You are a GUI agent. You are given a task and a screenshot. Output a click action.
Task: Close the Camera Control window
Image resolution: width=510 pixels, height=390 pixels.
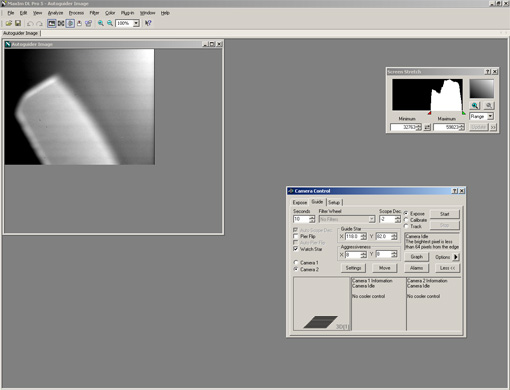click(462, 191)
